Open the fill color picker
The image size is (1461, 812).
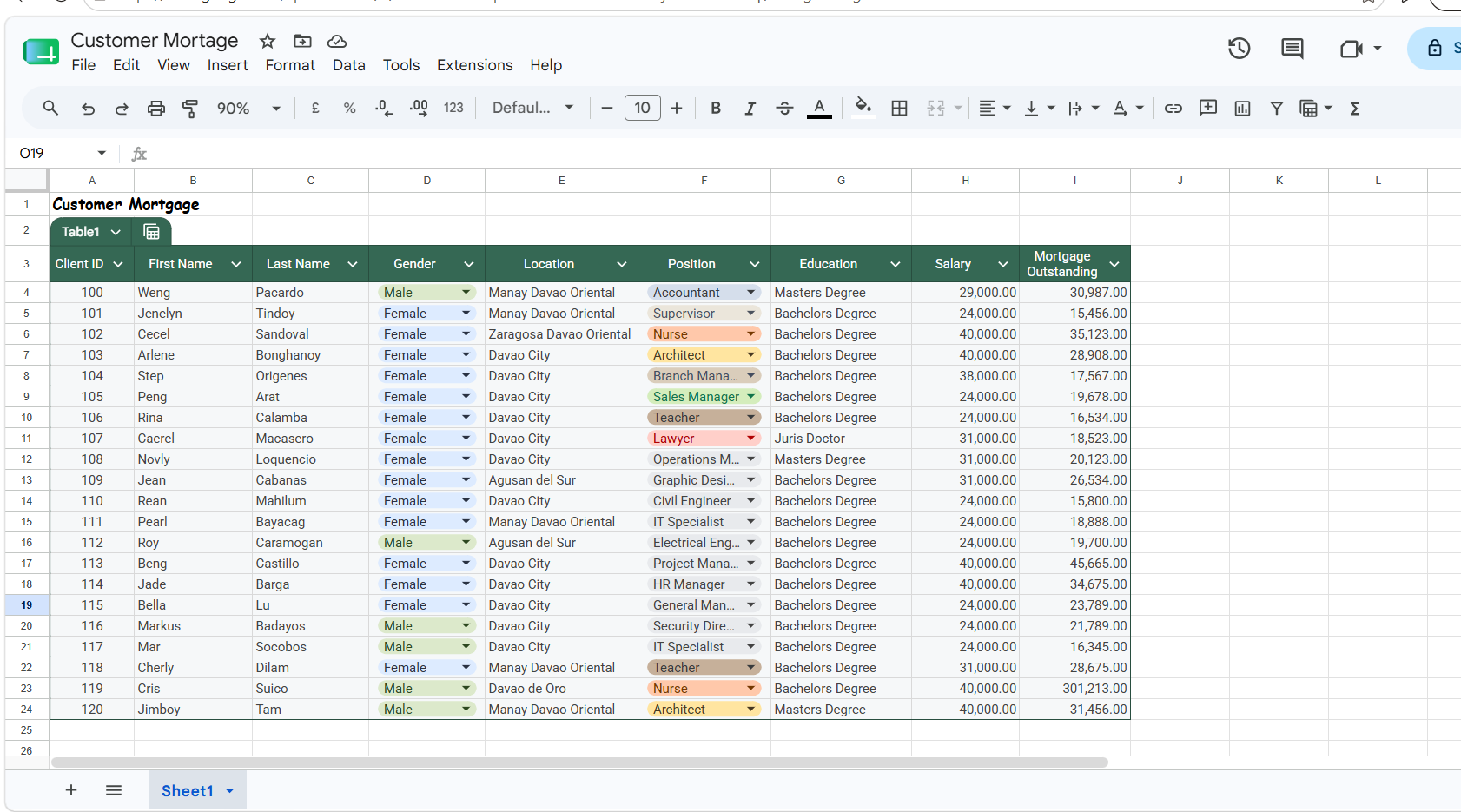click(x=863, y=107)
